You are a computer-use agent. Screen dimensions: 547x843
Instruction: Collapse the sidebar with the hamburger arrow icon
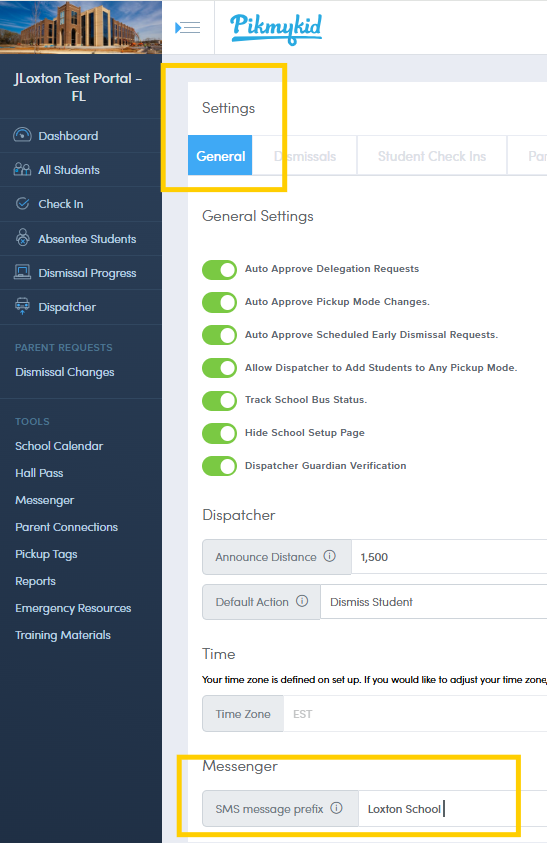[x=188, y=27]
